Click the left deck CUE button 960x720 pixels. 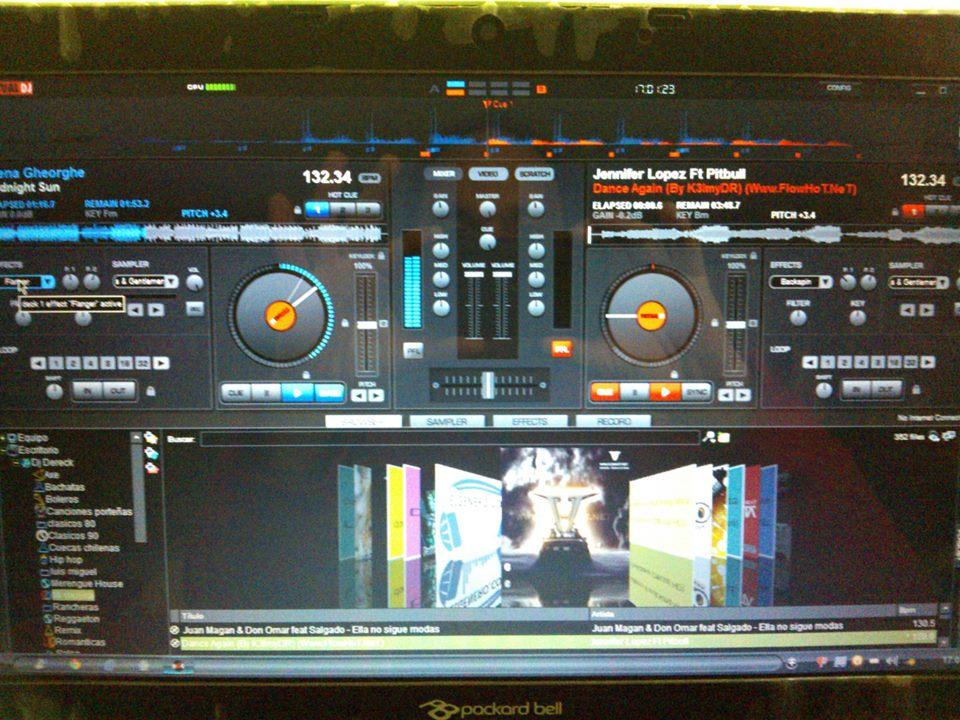pyautogui.click(x=236, y=392)
